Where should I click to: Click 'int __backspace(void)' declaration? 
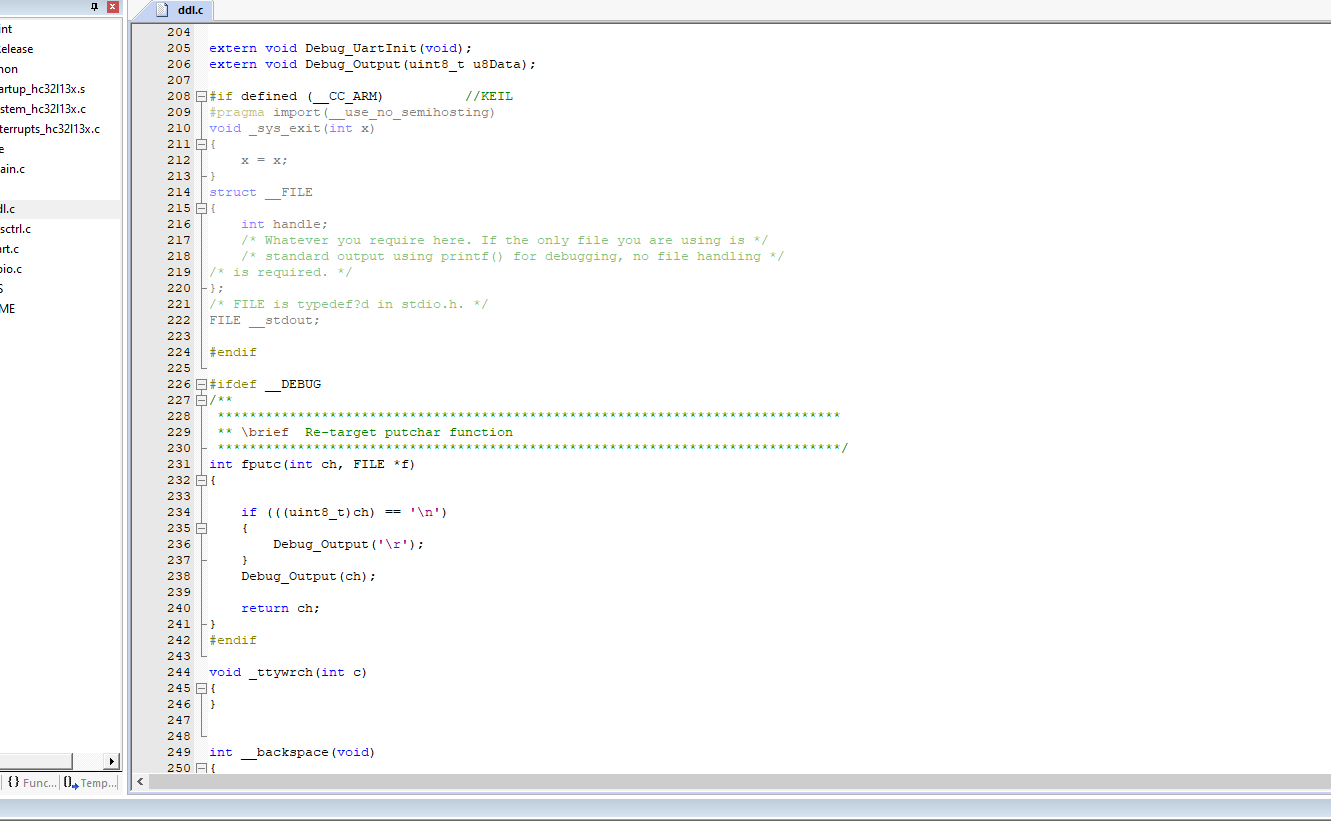pos(292,752)
